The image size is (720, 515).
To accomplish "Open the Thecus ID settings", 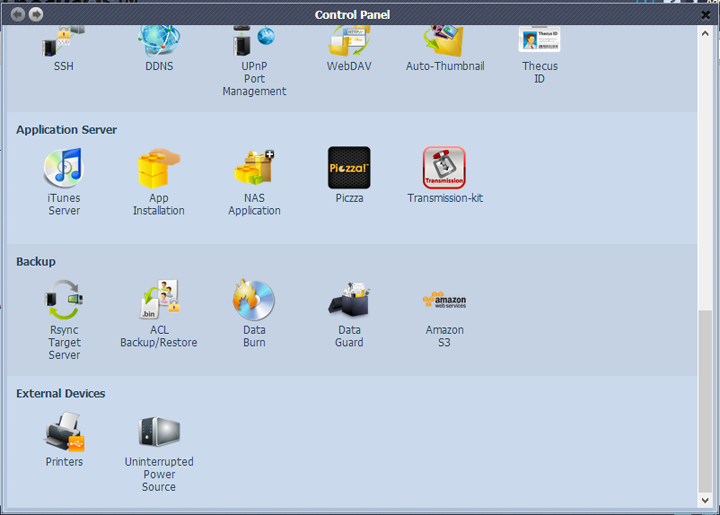I will point(539,43).
